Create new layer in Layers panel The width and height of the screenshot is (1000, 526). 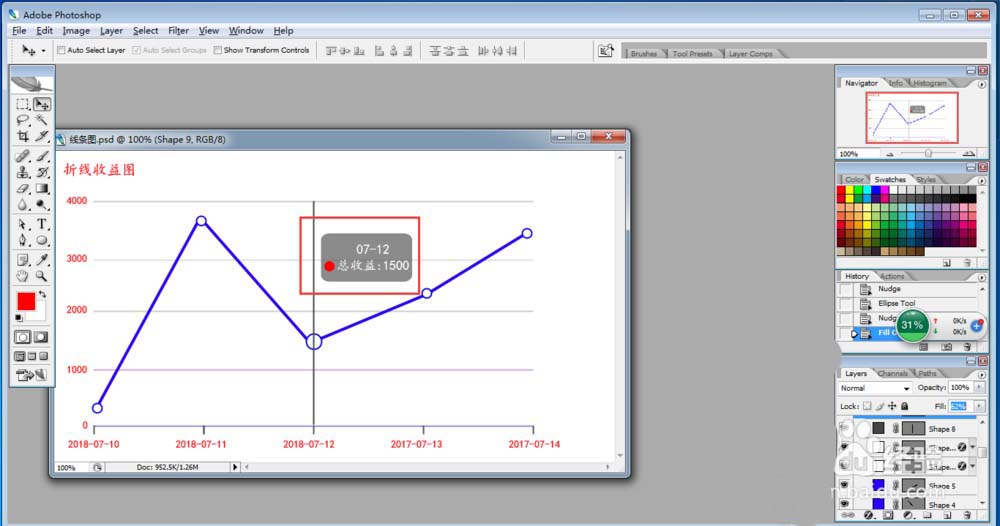pos(947,515)
